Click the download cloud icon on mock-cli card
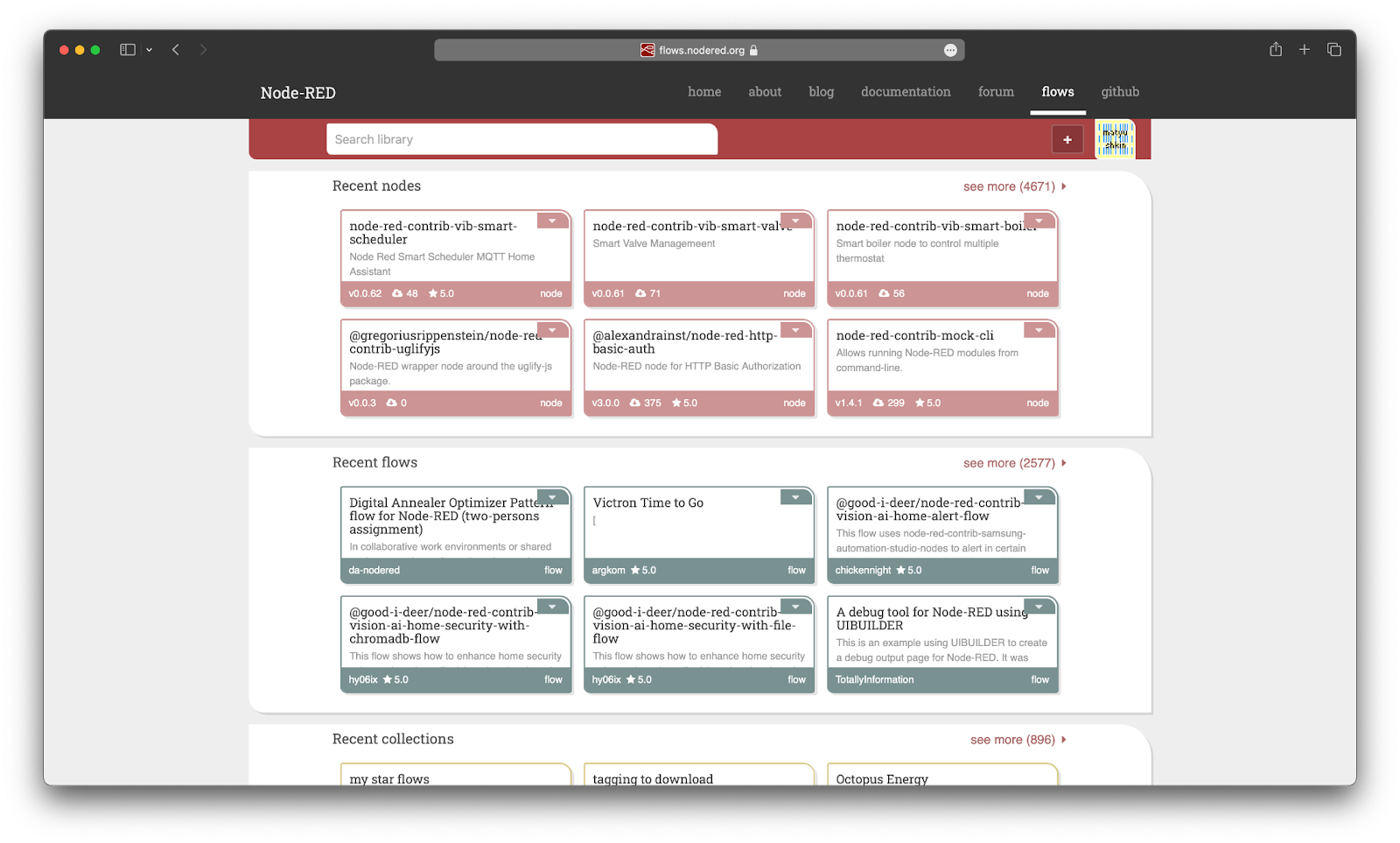 pos(878,403)
